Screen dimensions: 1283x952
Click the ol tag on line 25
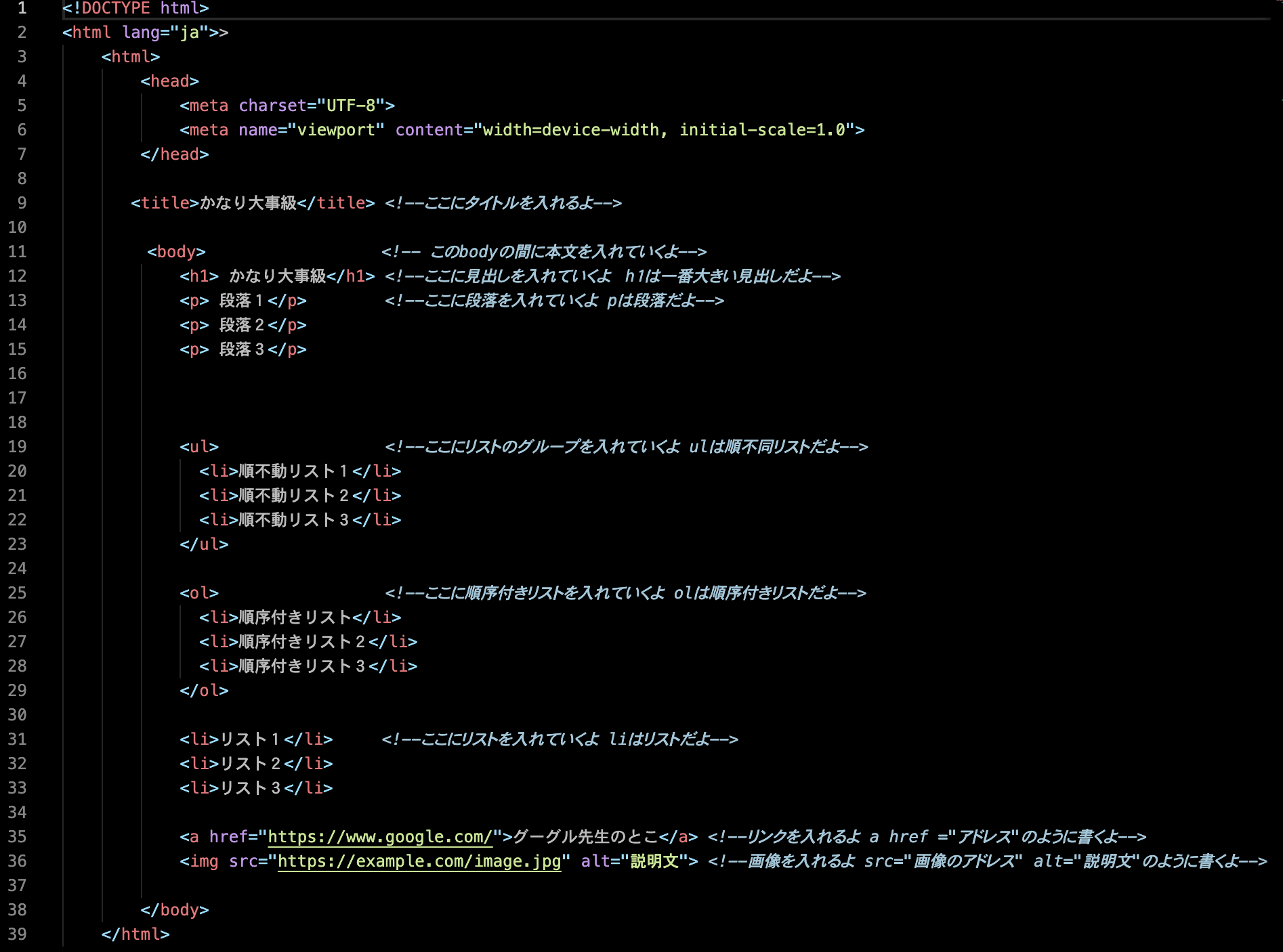[198, 592]
